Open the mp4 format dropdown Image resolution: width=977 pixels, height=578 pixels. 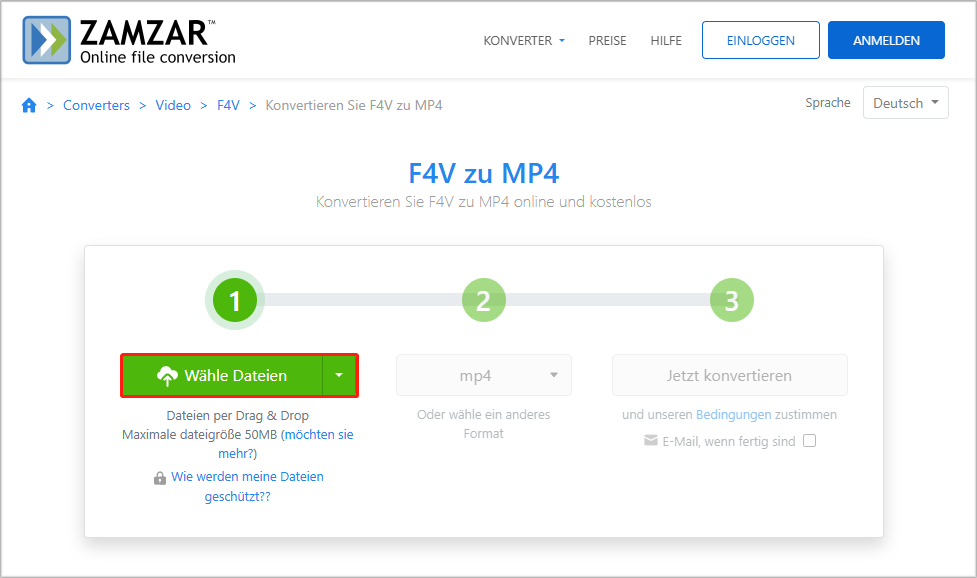pos(484,375)
